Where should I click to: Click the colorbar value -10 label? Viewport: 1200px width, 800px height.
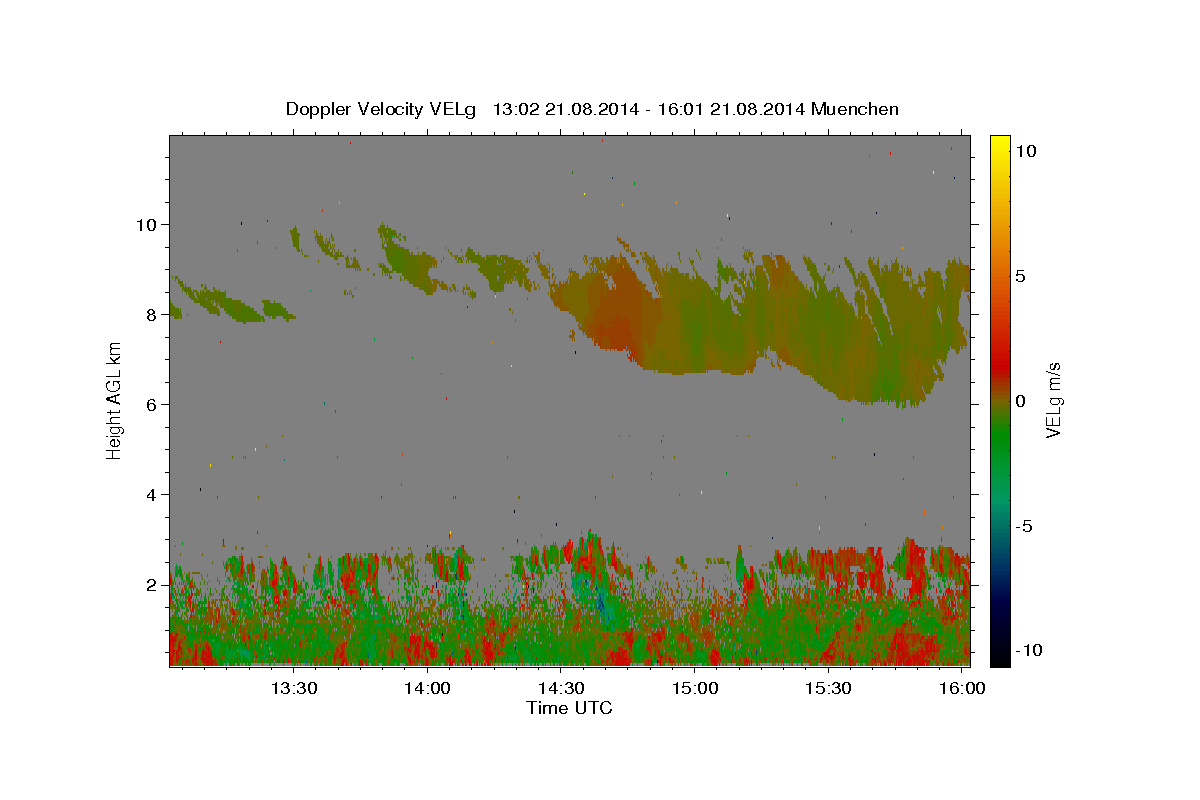(x=1029, y=650)
